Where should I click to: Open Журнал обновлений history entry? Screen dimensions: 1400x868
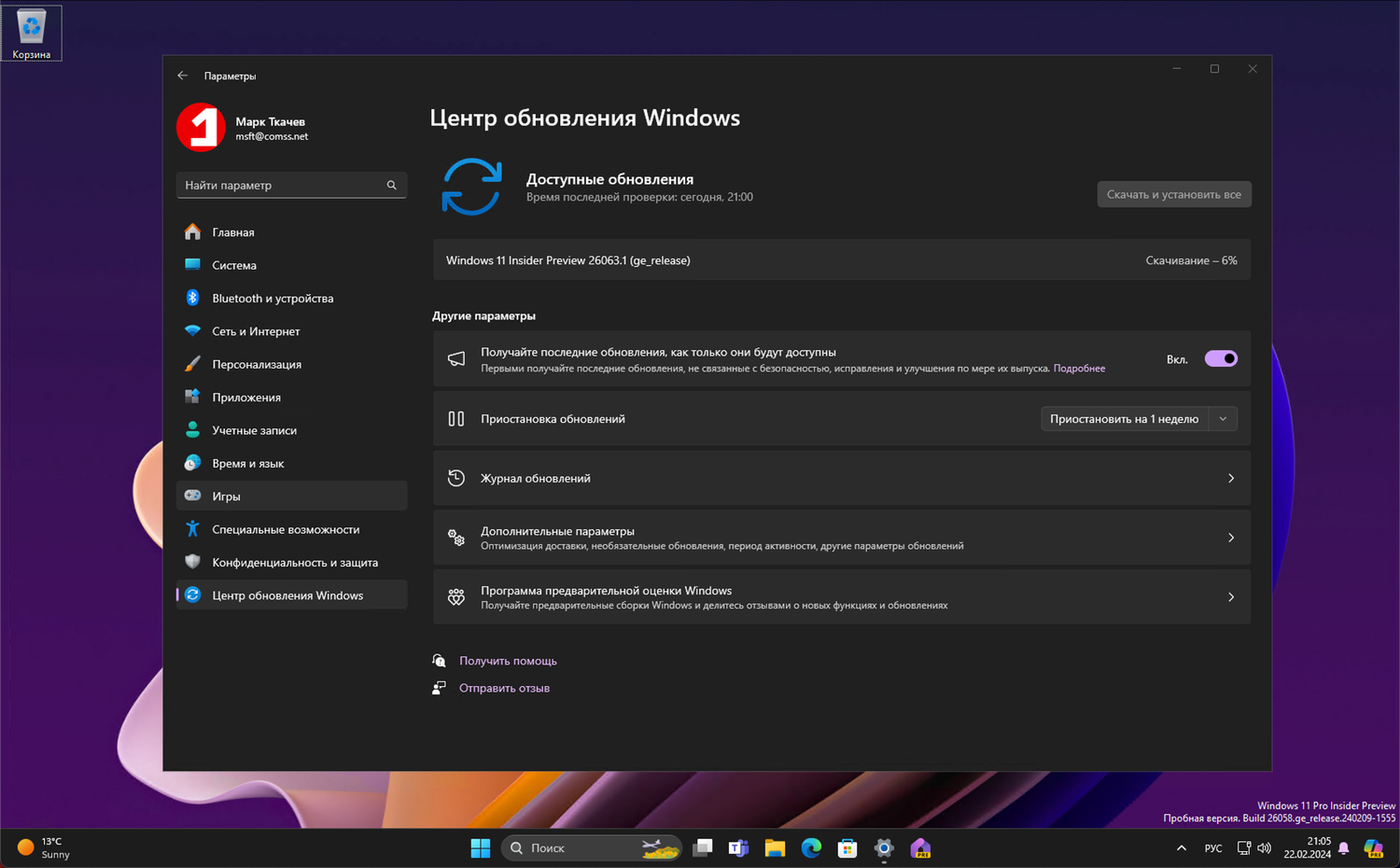click(x=840, y=478)
